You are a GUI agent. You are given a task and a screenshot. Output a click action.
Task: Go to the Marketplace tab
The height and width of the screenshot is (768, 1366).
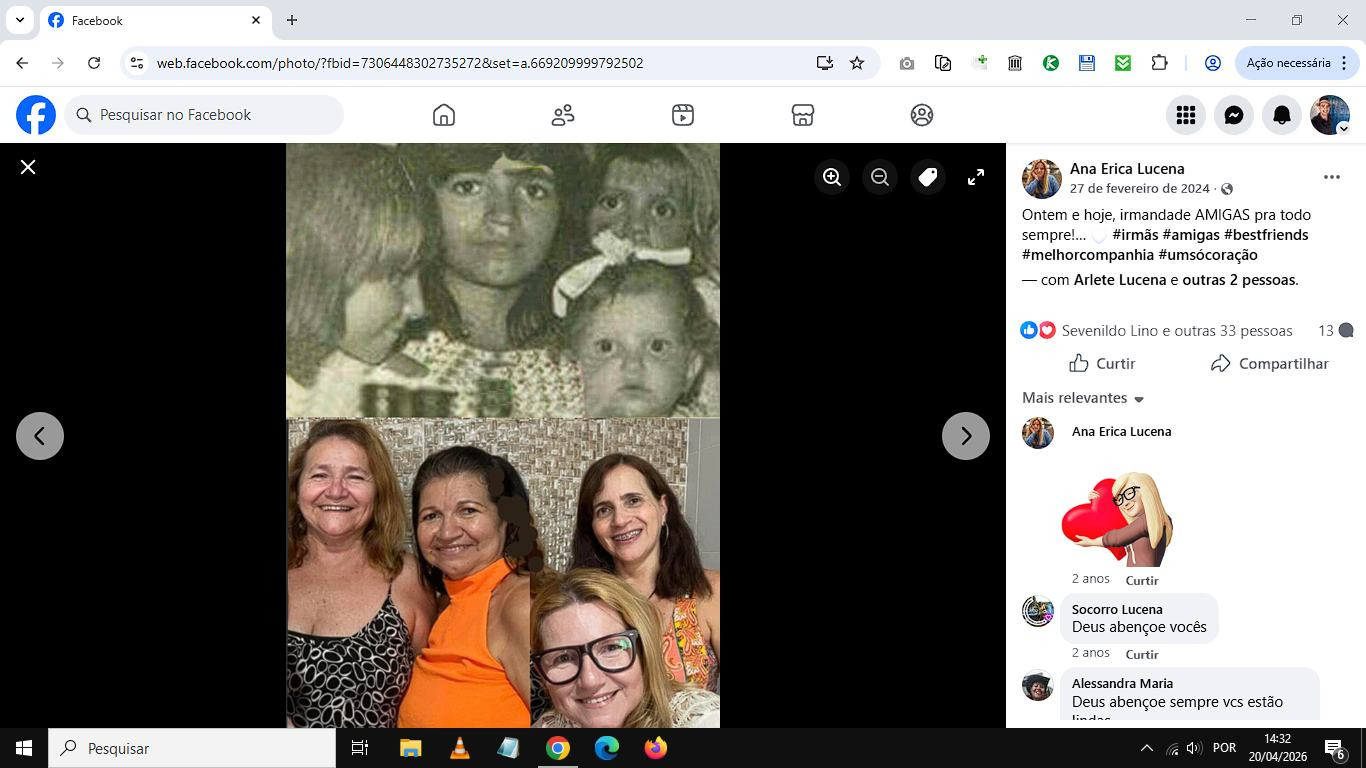tap(802, 115)
